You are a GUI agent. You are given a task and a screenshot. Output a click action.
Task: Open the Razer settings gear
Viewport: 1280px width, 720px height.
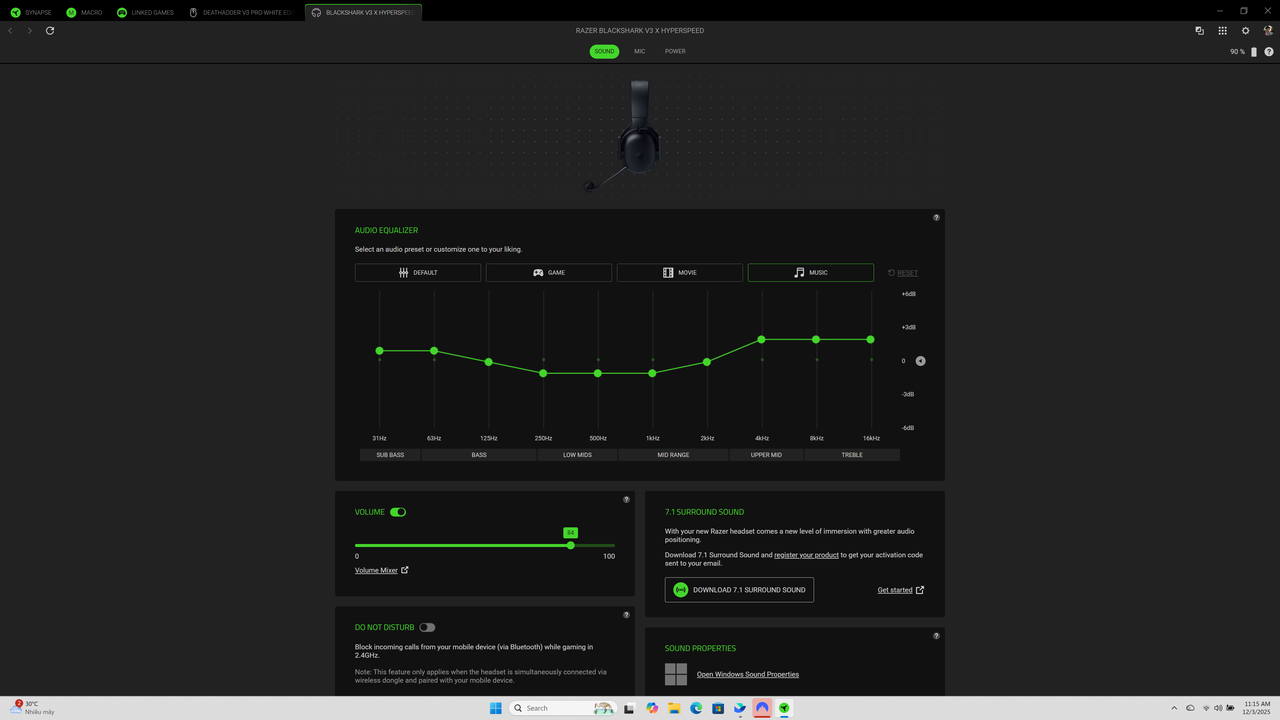1245,31
